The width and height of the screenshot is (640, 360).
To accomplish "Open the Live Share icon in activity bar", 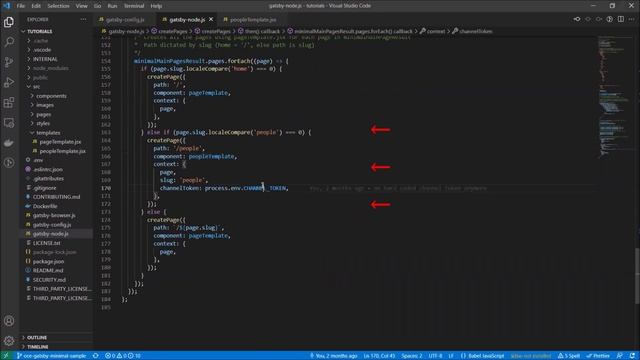I will tap(9, 162).
